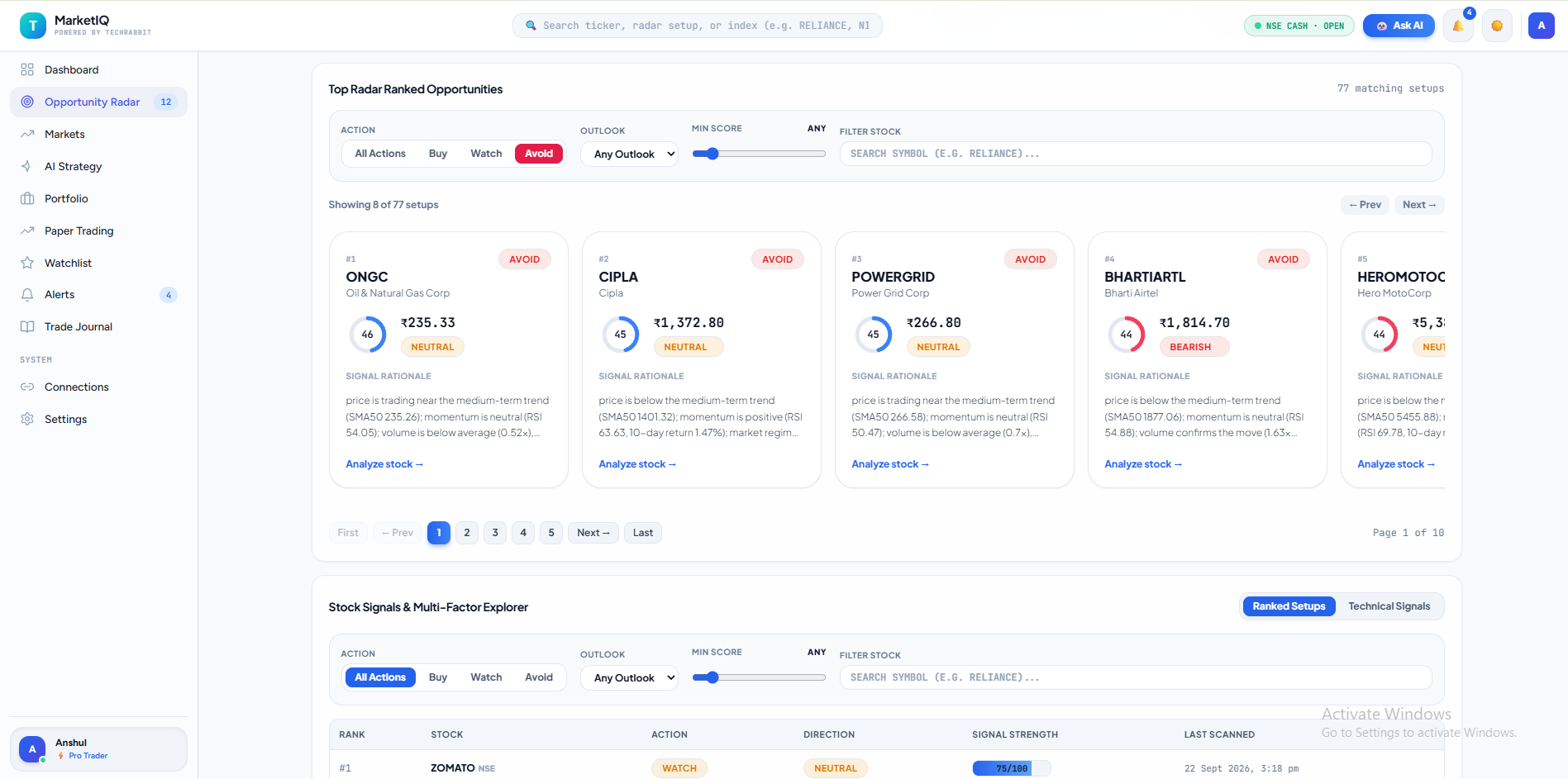Viewport: 1568px width, 779px height.
Task: Open the user avatar in top bar
Action: tap(1541, 26)
